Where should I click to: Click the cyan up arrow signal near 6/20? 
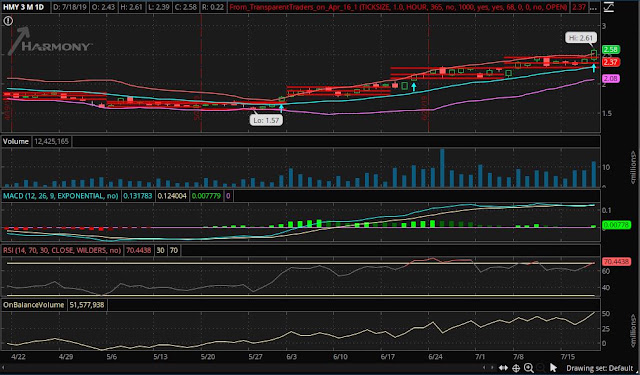pos(414,87)
